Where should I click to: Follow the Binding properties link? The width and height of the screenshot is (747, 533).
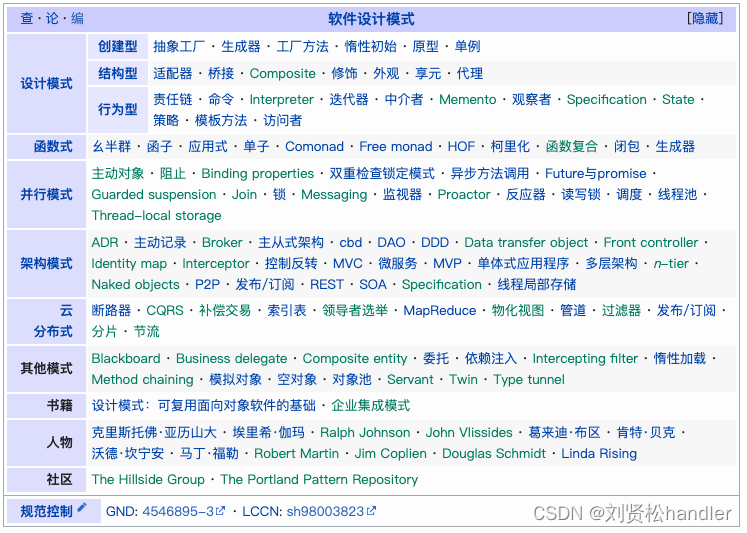pos(258,173)
